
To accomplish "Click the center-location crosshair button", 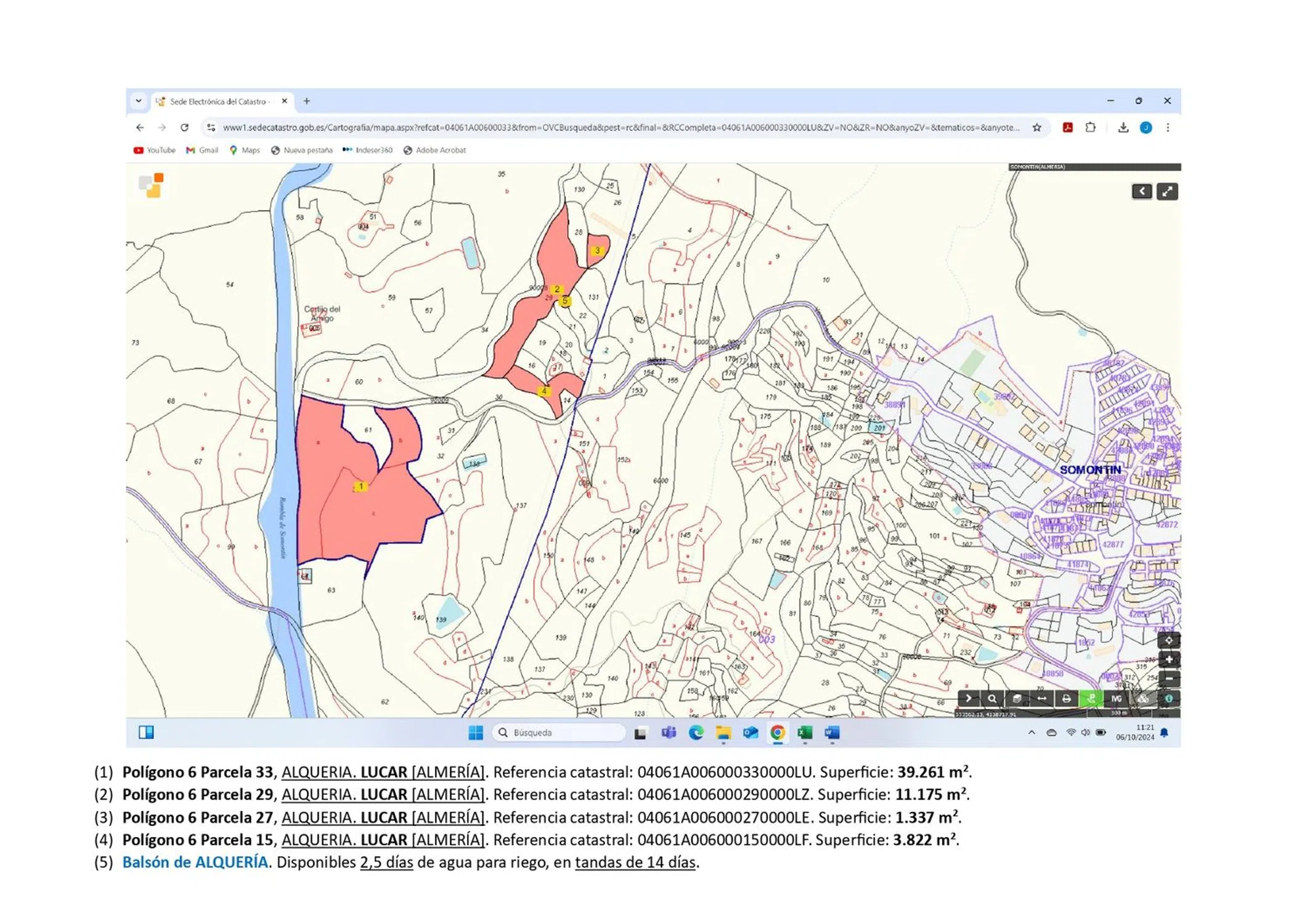I will tap(1168, 640).
